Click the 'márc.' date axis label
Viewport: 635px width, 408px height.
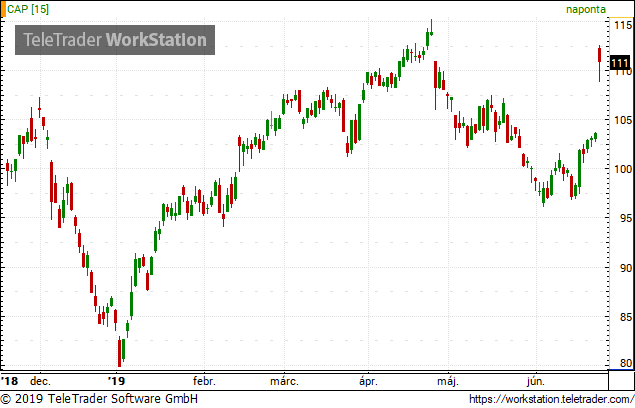(x=284, y=381)
